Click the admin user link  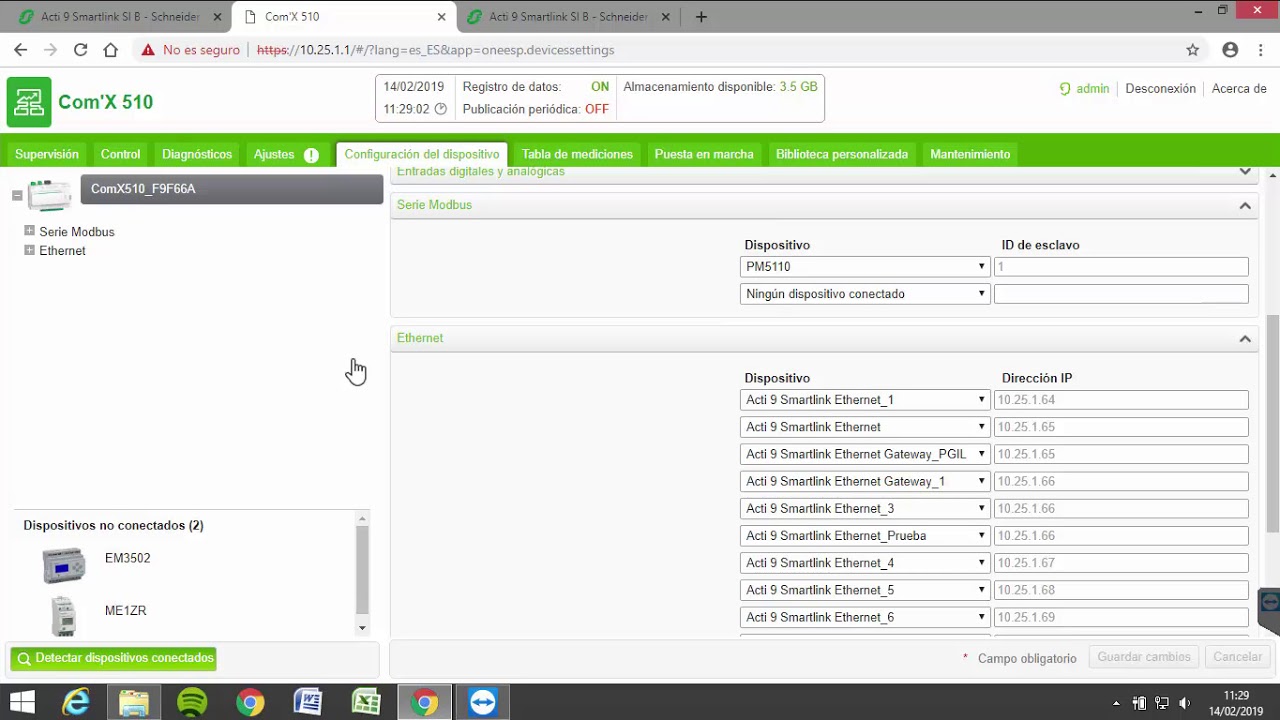(1092, 89)
